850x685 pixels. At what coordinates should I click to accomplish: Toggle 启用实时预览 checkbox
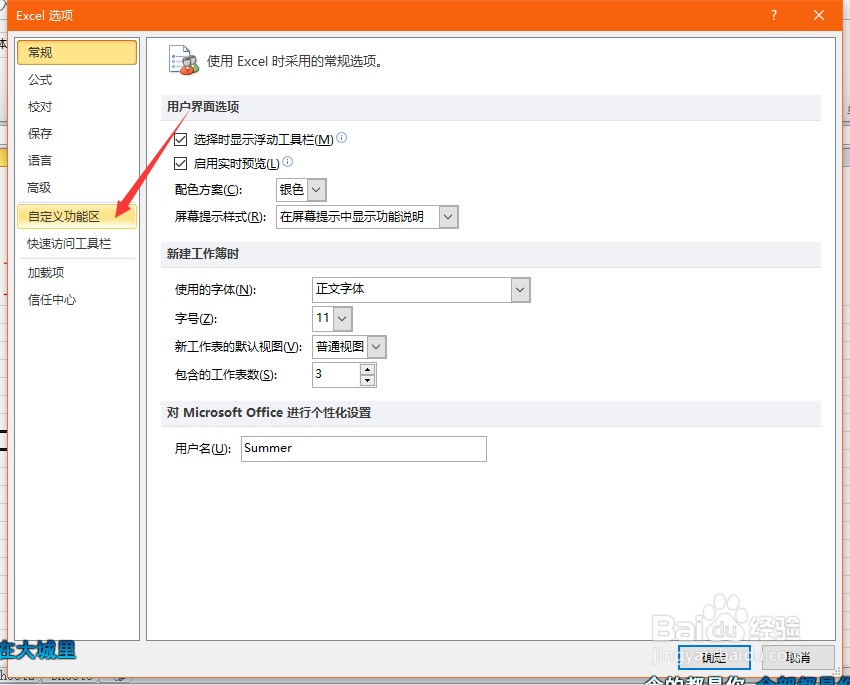(181, 163)
